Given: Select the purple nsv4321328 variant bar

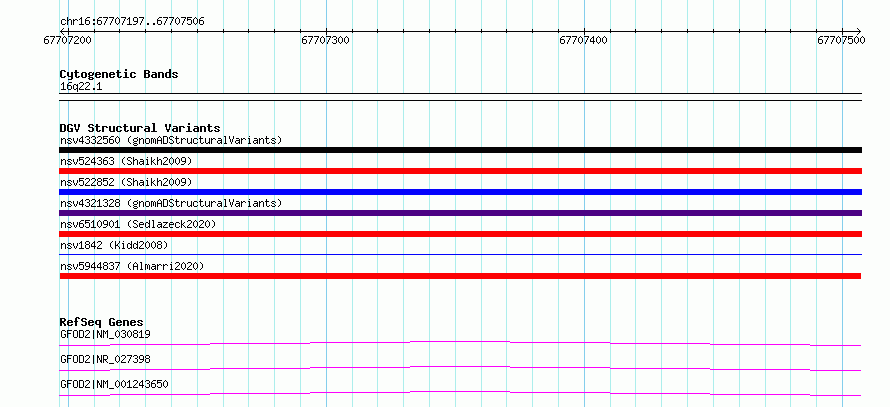Looking at the screenshot, I should tap(460, 213).
